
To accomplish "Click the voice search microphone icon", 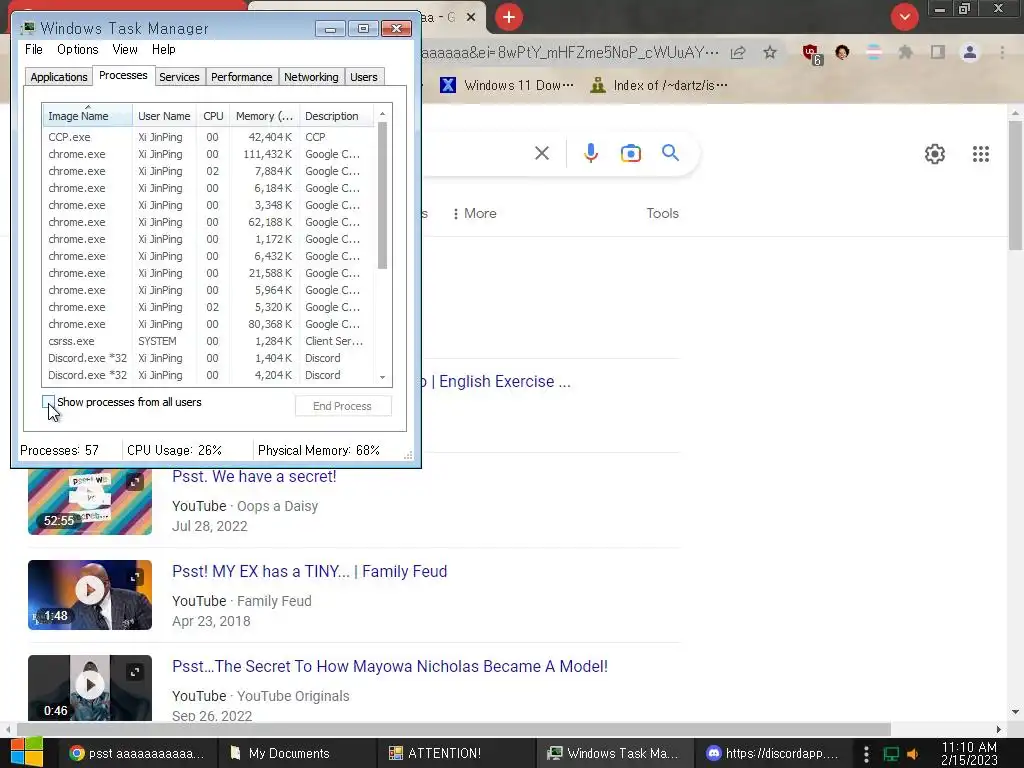I will point(590,153).
